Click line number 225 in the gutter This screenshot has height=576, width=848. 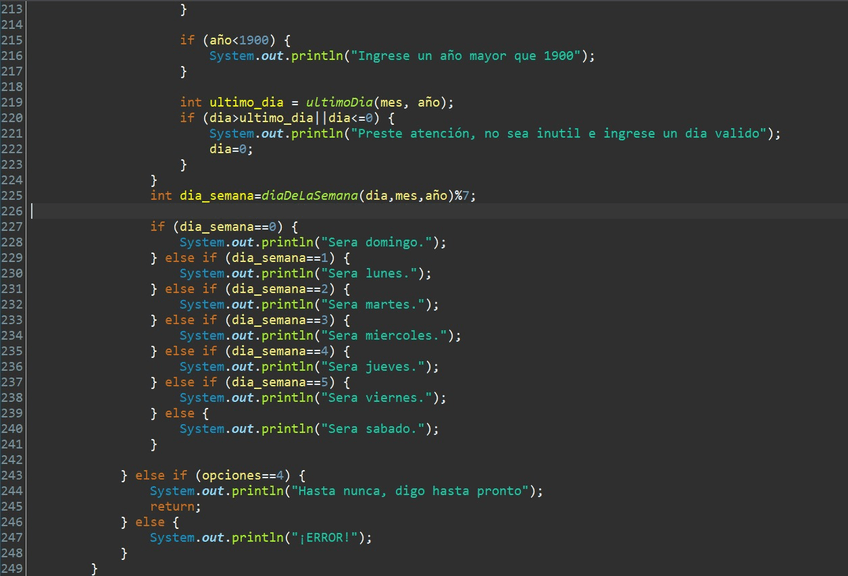(12, 195)
